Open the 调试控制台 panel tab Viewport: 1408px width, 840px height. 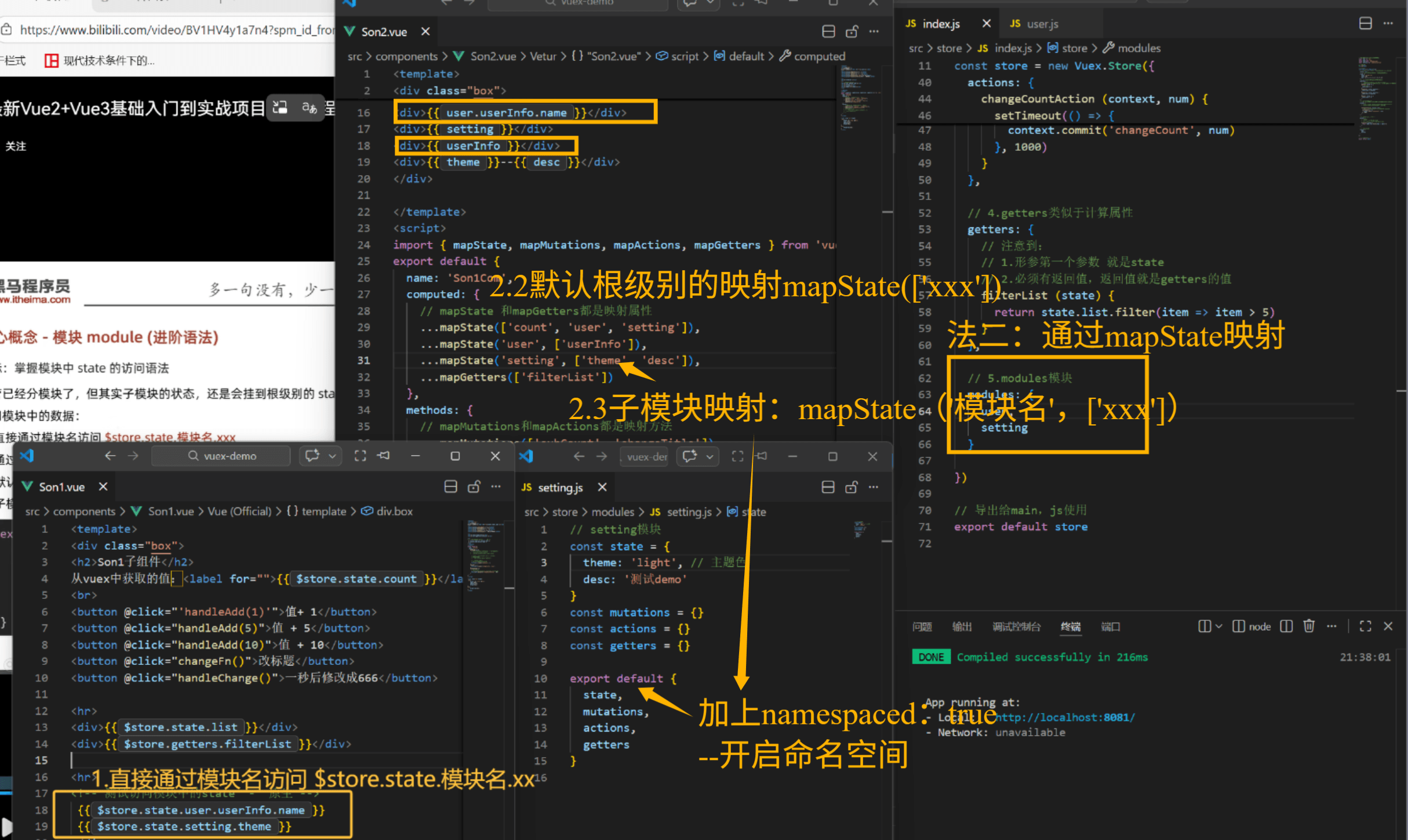click(1016, 627)
